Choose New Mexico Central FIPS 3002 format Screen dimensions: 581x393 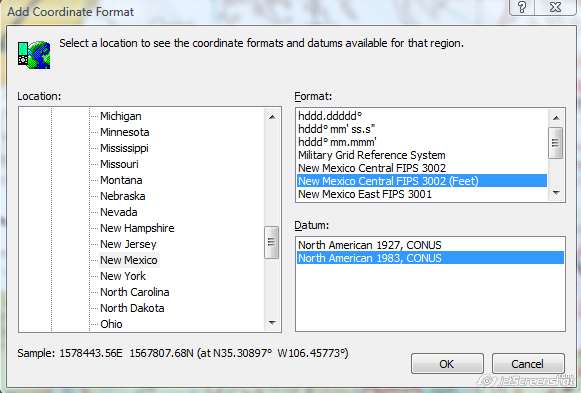coord(422,168)
